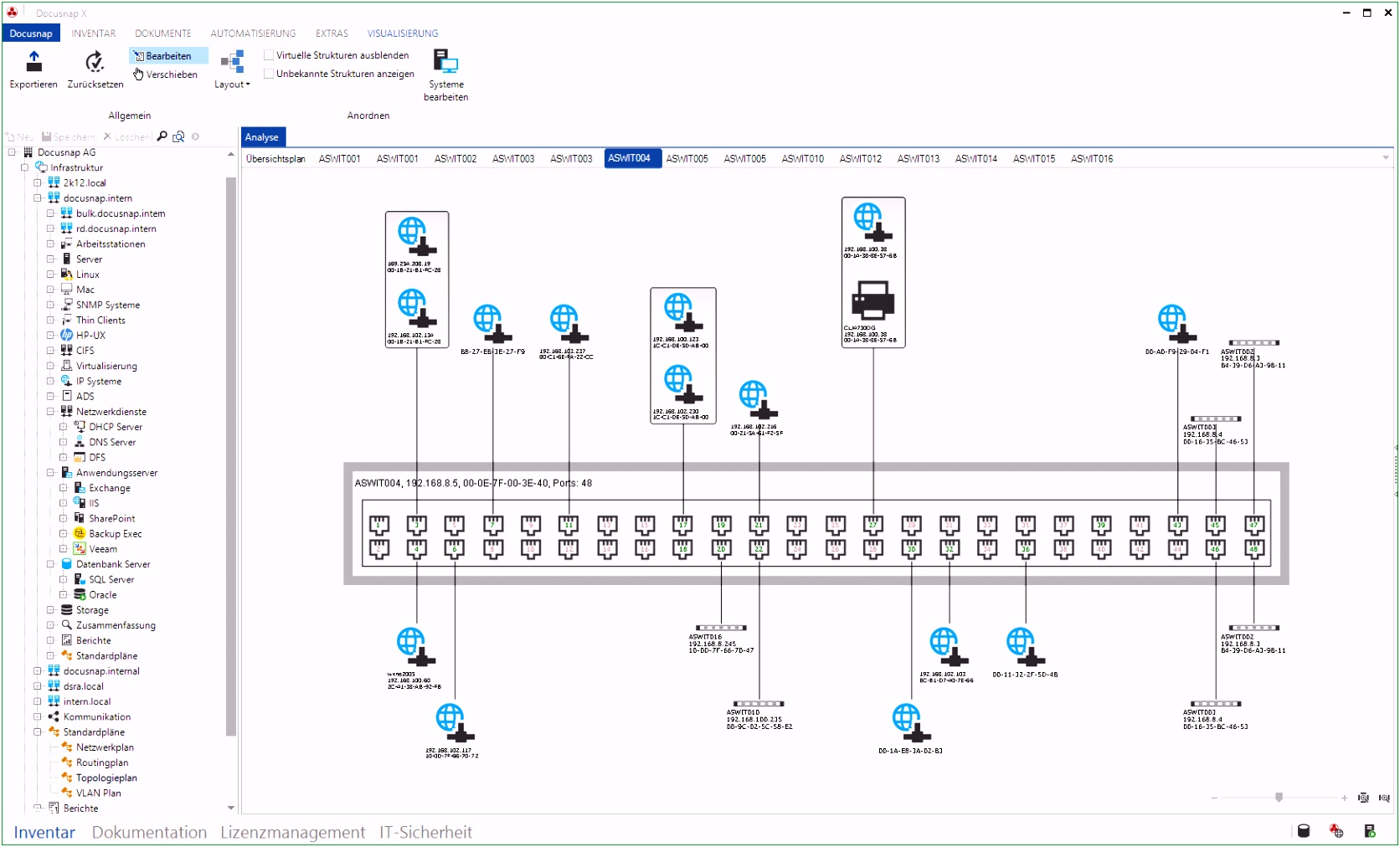This screenshot has width=1400, height=847.
Task: Collapse the Netzwerkdienste node
Action: point(51,412)
